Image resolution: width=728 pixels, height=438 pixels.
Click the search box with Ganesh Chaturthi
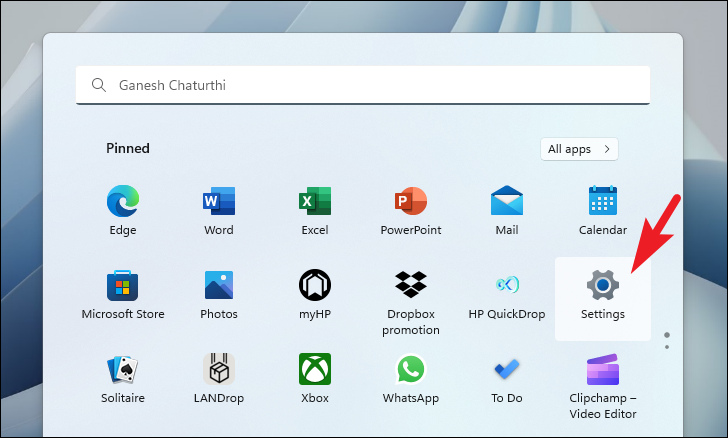(363, 85)
